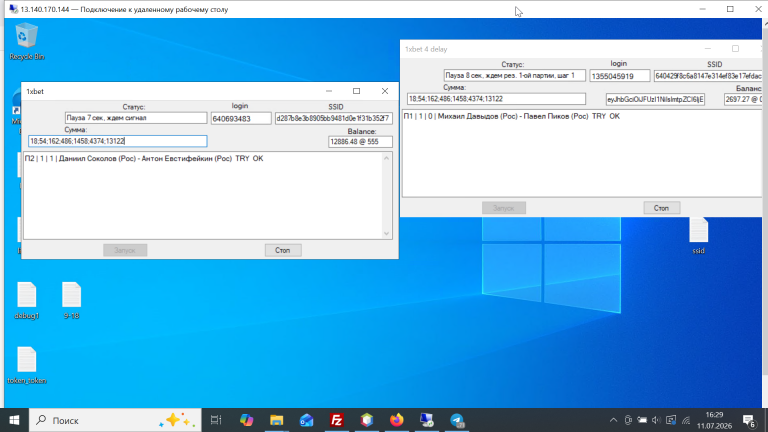Open the volume control in system tray

coord(656,420)
